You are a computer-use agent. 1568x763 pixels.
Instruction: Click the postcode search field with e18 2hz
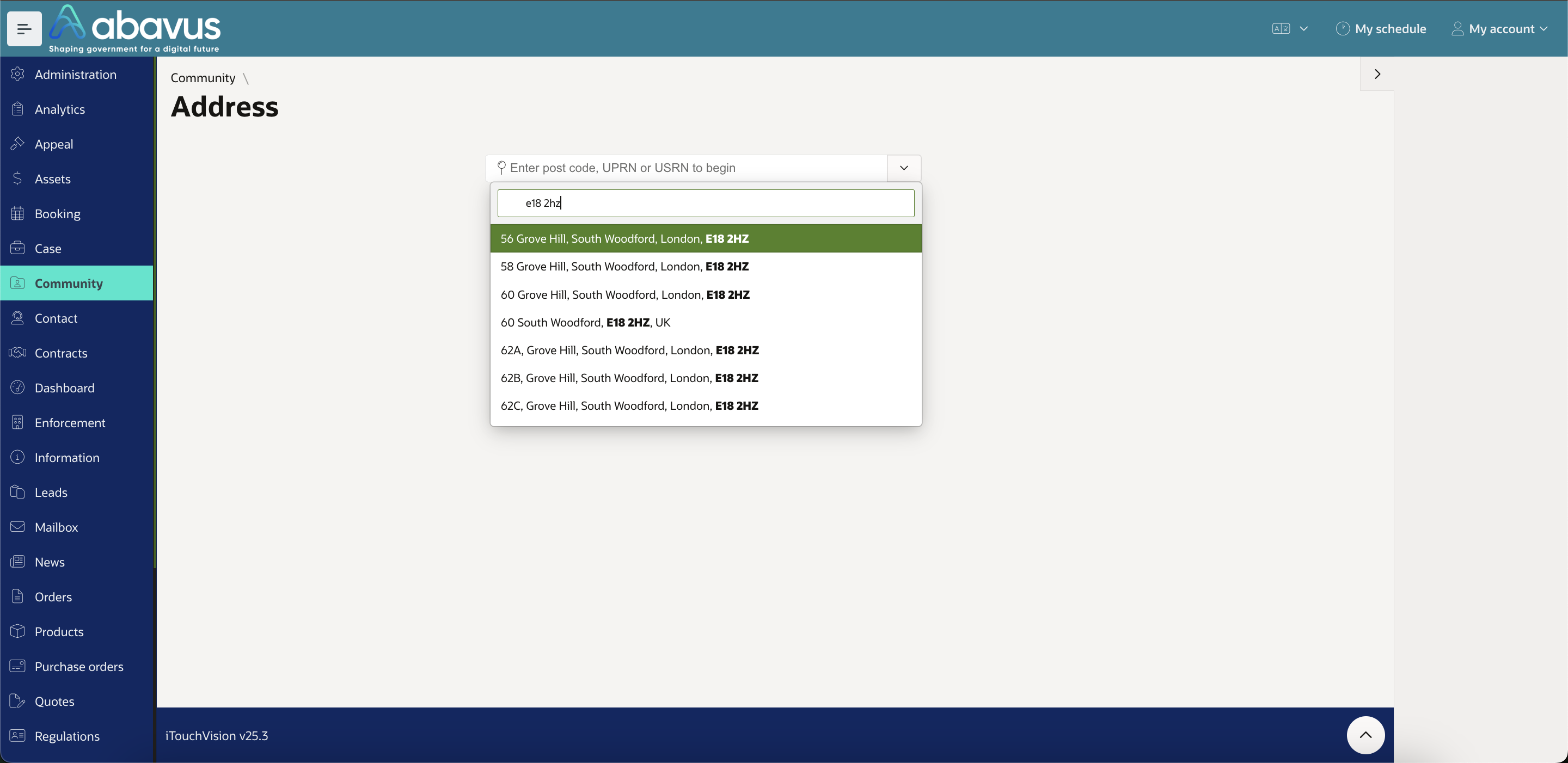(x=706, y=203)
